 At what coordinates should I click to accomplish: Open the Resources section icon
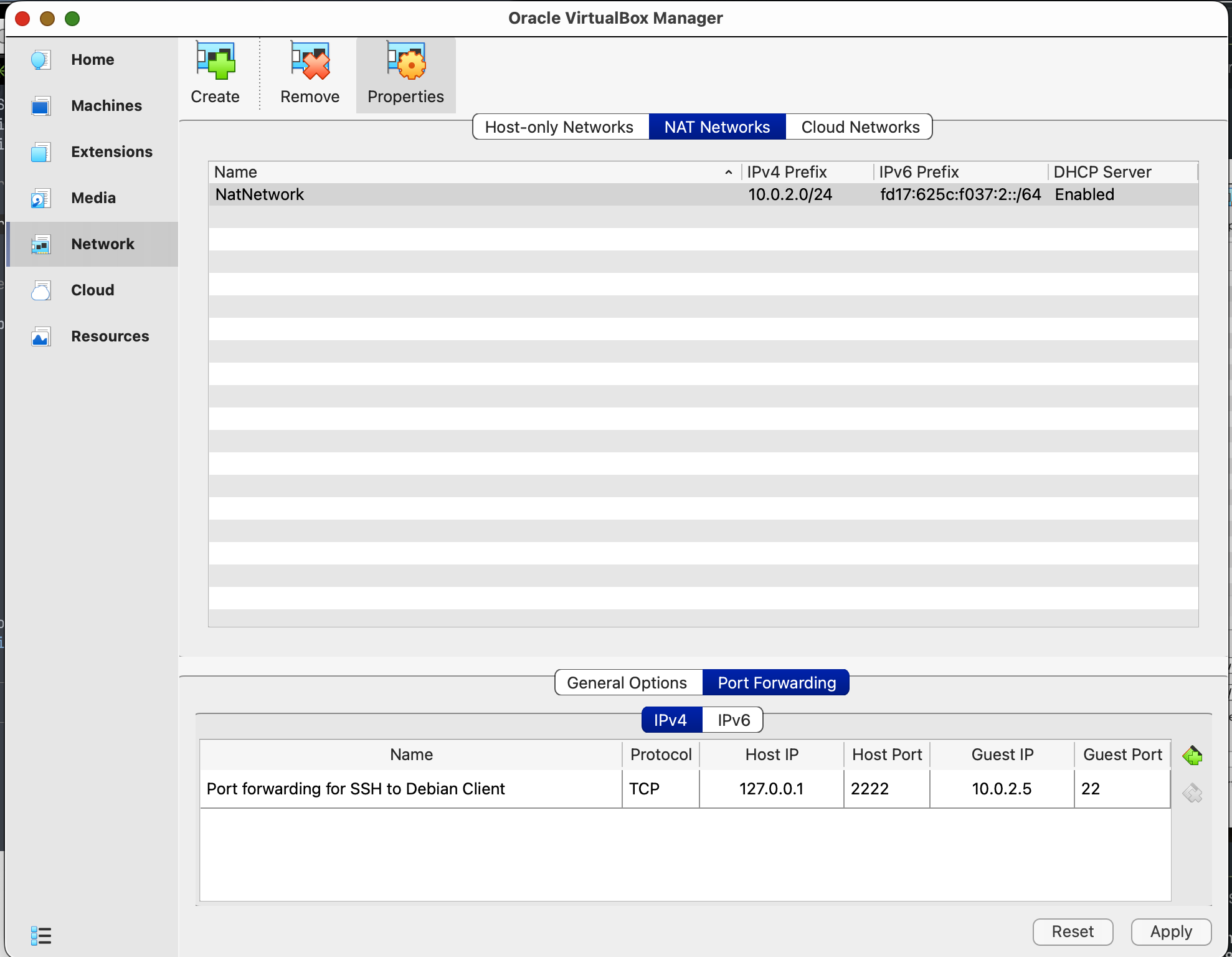click(x=40, y=336)
